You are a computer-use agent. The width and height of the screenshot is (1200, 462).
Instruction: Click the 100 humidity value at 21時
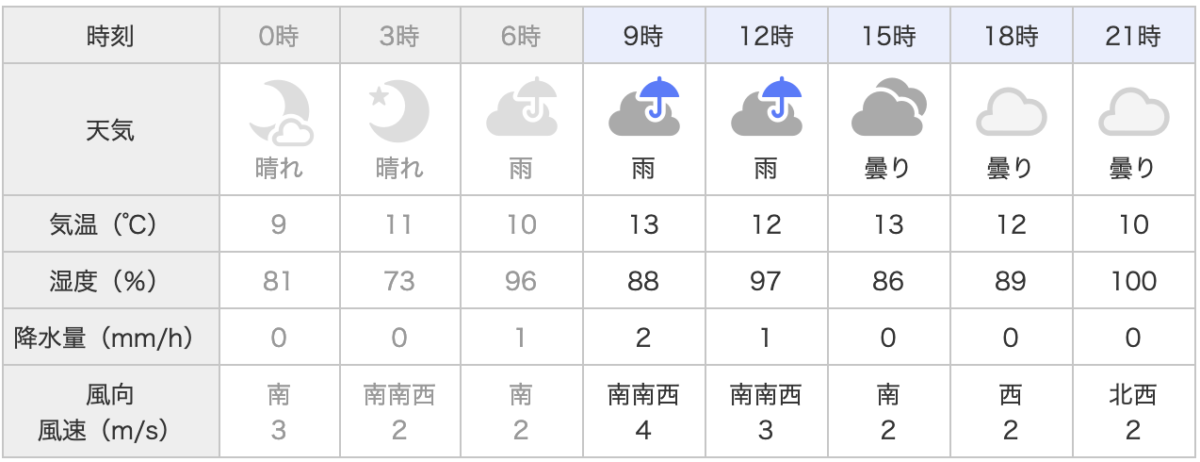(x=1133, y=281)
